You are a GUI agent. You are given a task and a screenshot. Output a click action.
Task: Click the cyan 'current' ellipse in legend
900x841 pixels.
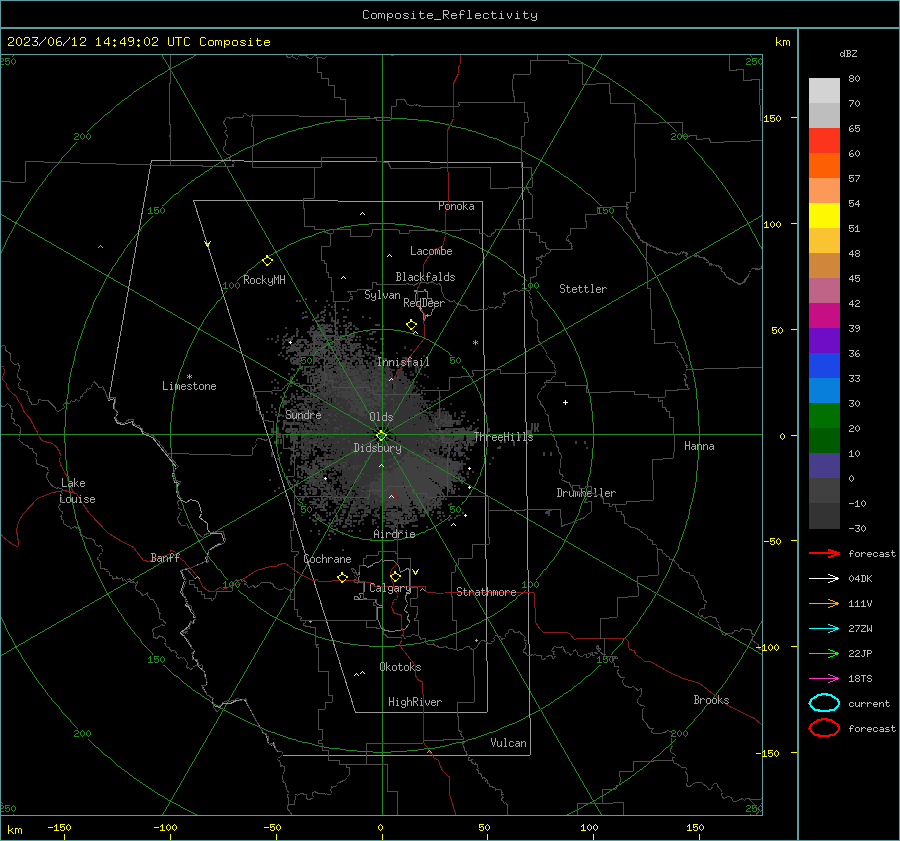[824, 703]
